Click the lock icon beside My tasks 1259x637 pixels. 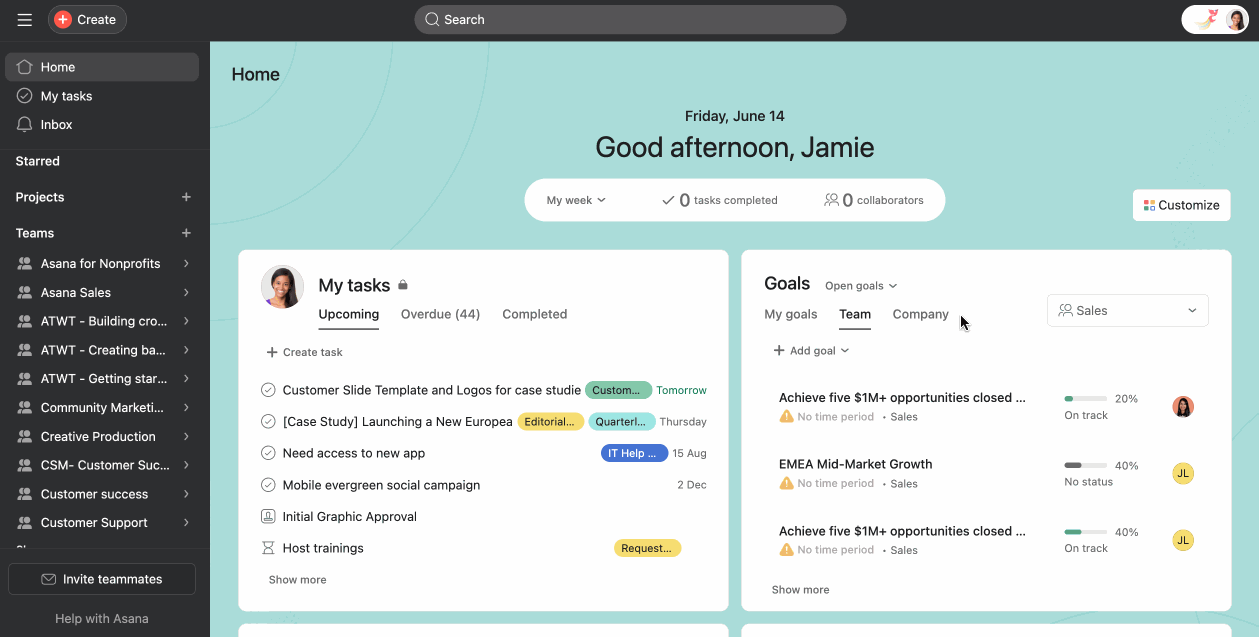coord(403,286)
